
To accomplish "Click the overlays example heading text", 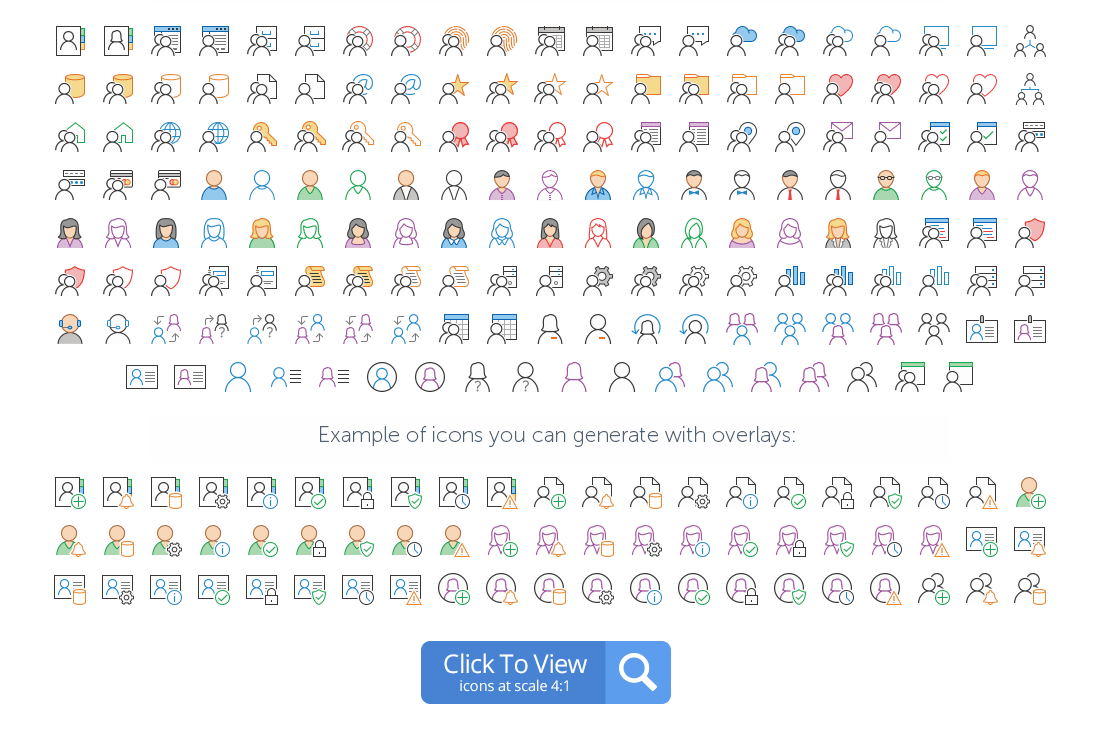I will [557, 435].
